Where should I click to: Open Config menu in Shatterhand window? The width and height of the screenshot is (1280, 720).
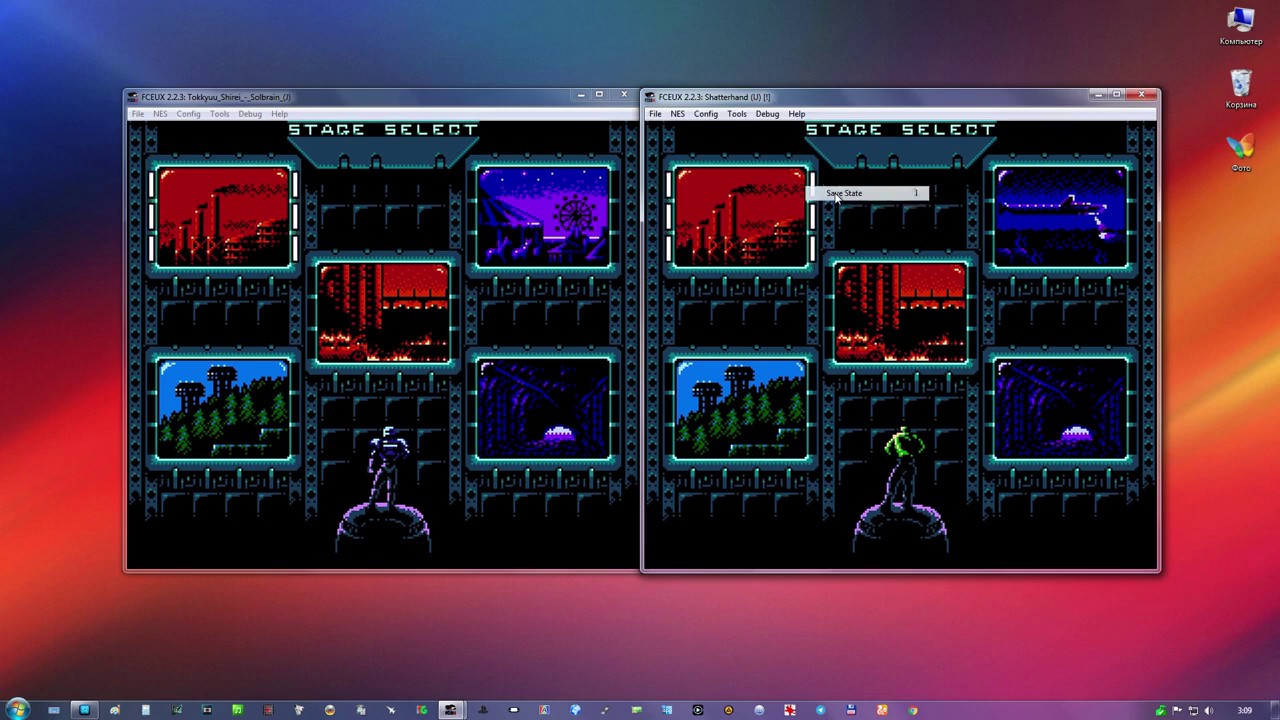[x=706, y=114]
